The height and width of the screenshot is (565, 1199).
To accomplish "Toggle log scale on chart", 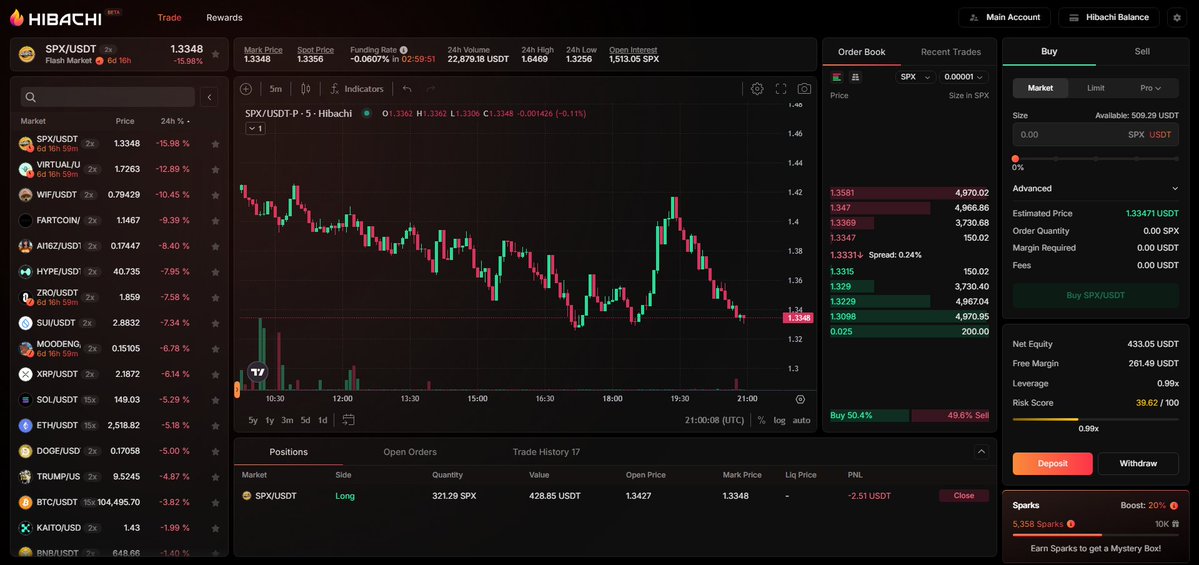I will (x=779, y=420).
